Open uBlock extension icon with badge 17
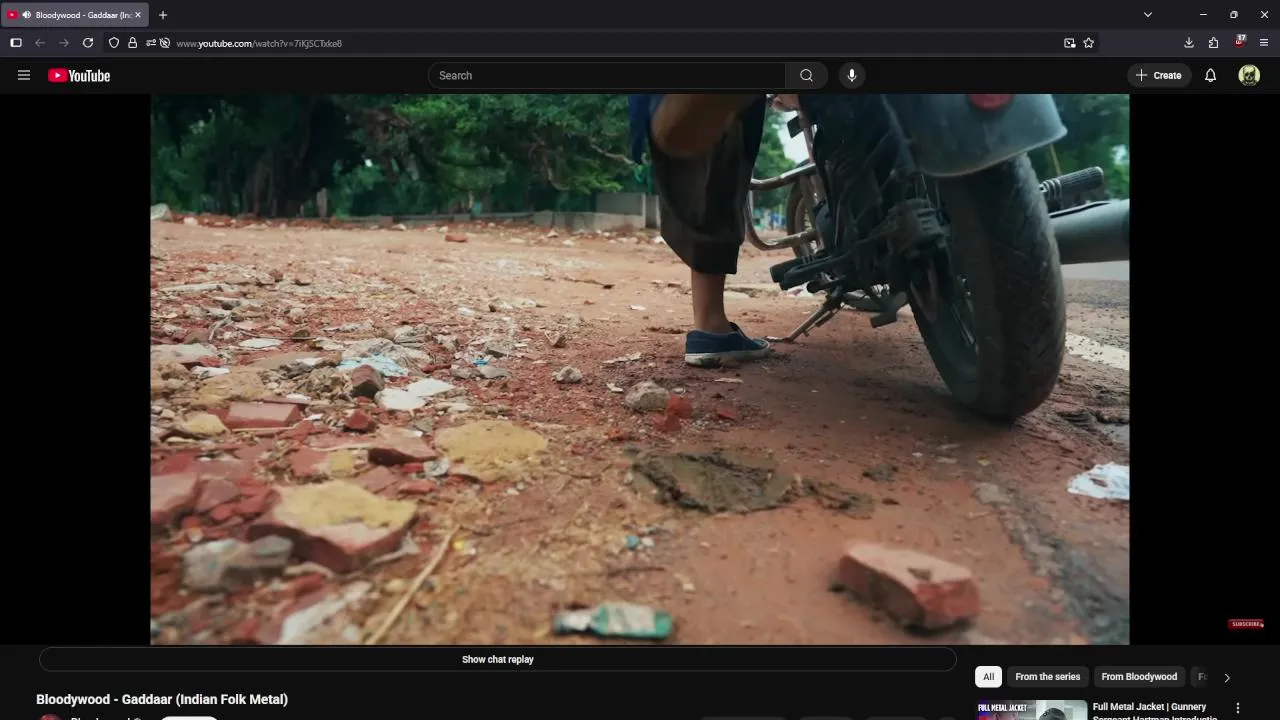This screenshot has height=720, width=1280. pyautogui.click(x=1240, y=42)
